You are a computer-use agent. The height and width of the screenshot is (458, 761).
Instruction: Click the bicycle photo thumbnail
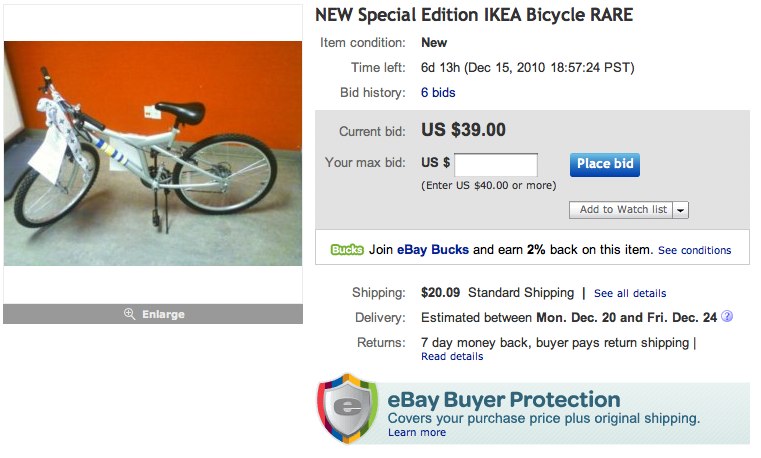pos(153,153)
